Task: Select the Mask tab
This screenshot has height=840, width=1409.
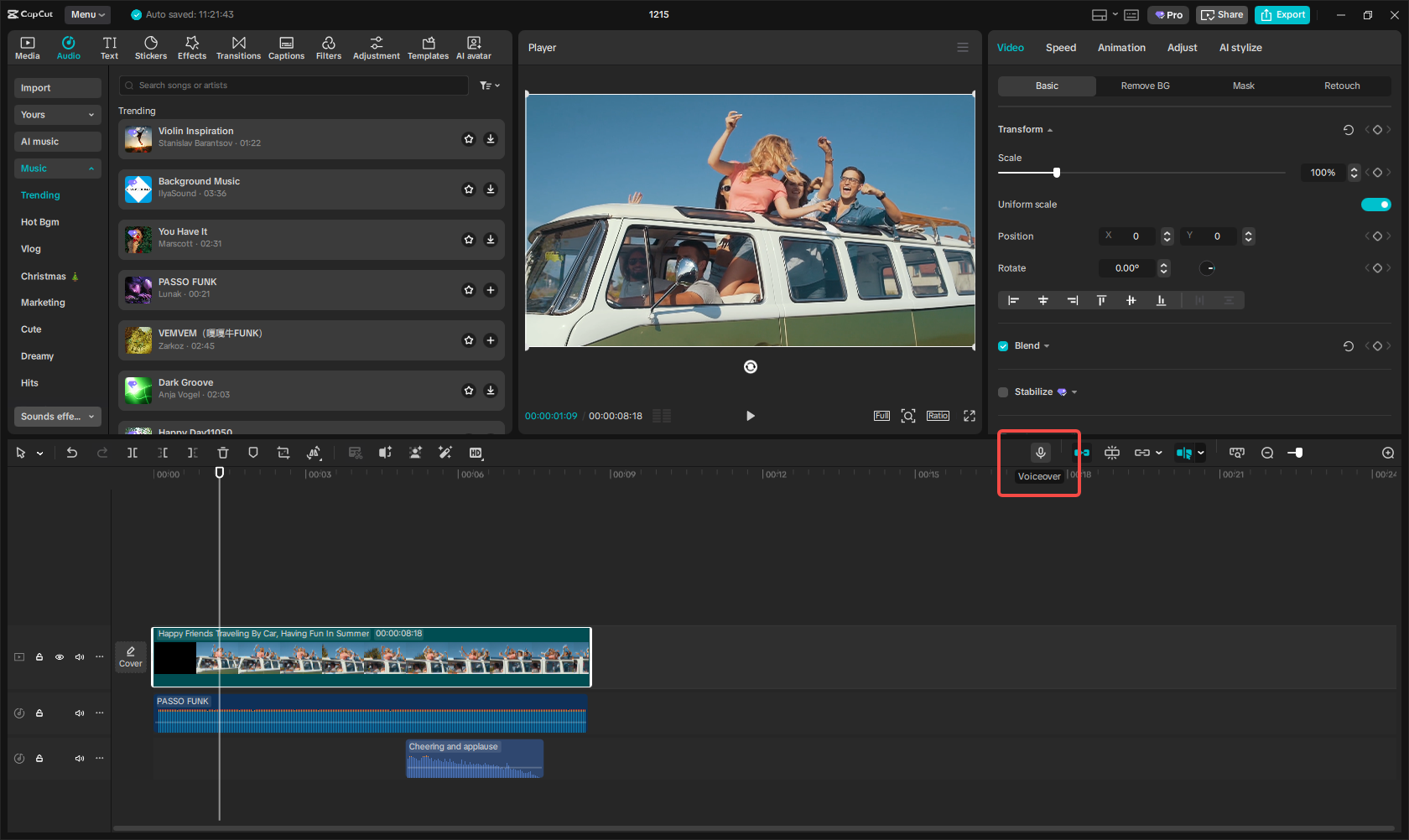Action: click(1243, 86)
